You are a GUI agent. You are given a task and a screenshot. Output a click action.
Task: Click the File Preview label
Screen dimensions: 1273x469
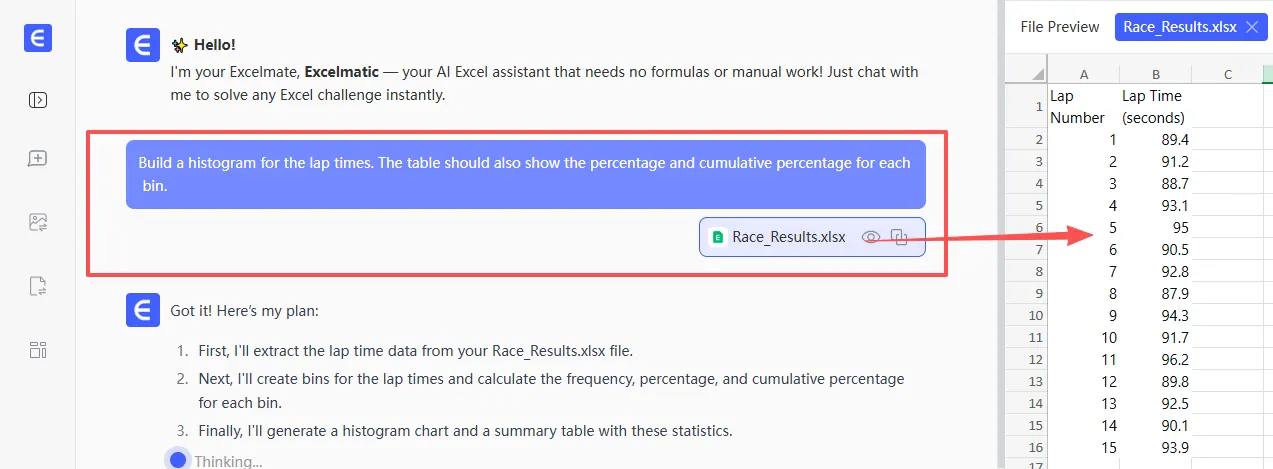tap(1059, 27)
